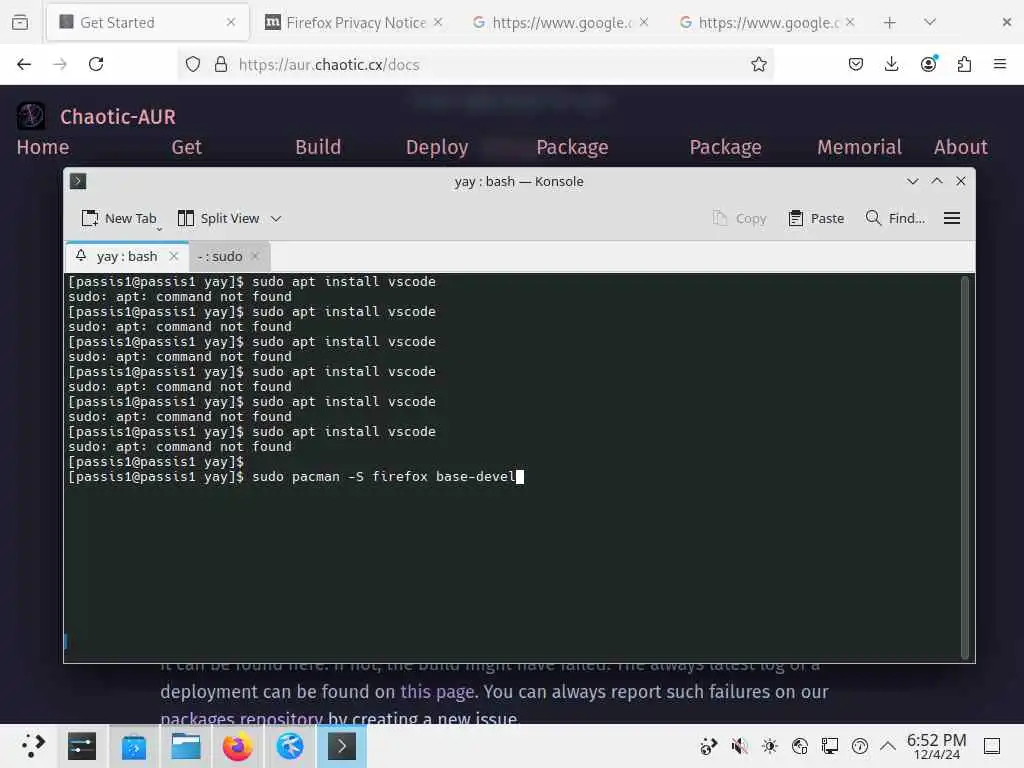Close the 'yay : bash' Konsole tab
Screen dimensions: 1024x768
(174, 256)
